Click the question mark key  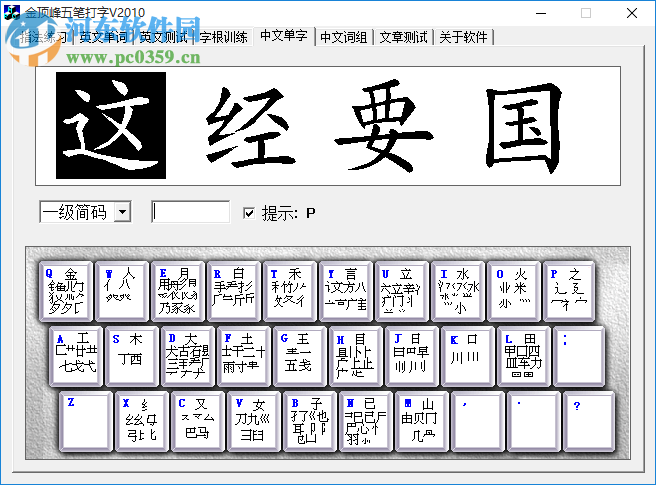tap(590, 421)
